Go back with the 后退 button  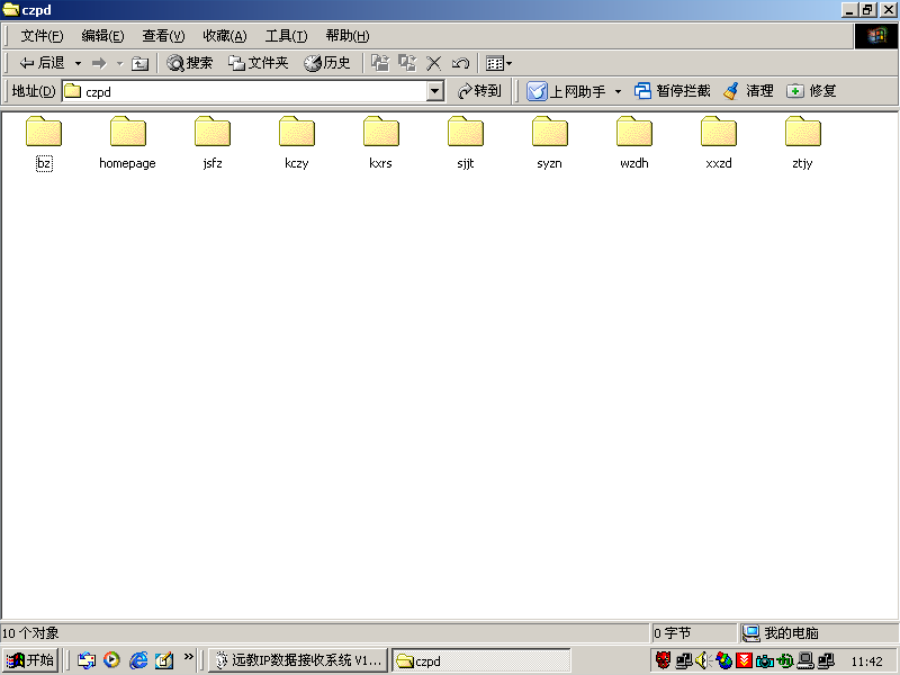point(41,63)
